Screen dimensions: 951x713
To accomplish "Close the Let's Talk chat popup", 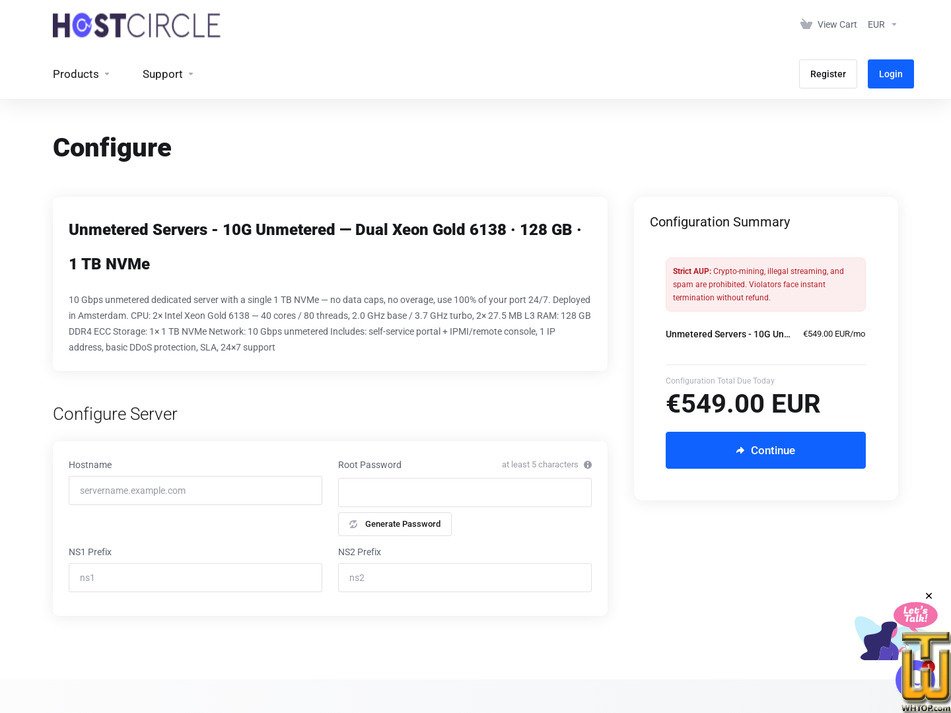I will coord(929,596).
